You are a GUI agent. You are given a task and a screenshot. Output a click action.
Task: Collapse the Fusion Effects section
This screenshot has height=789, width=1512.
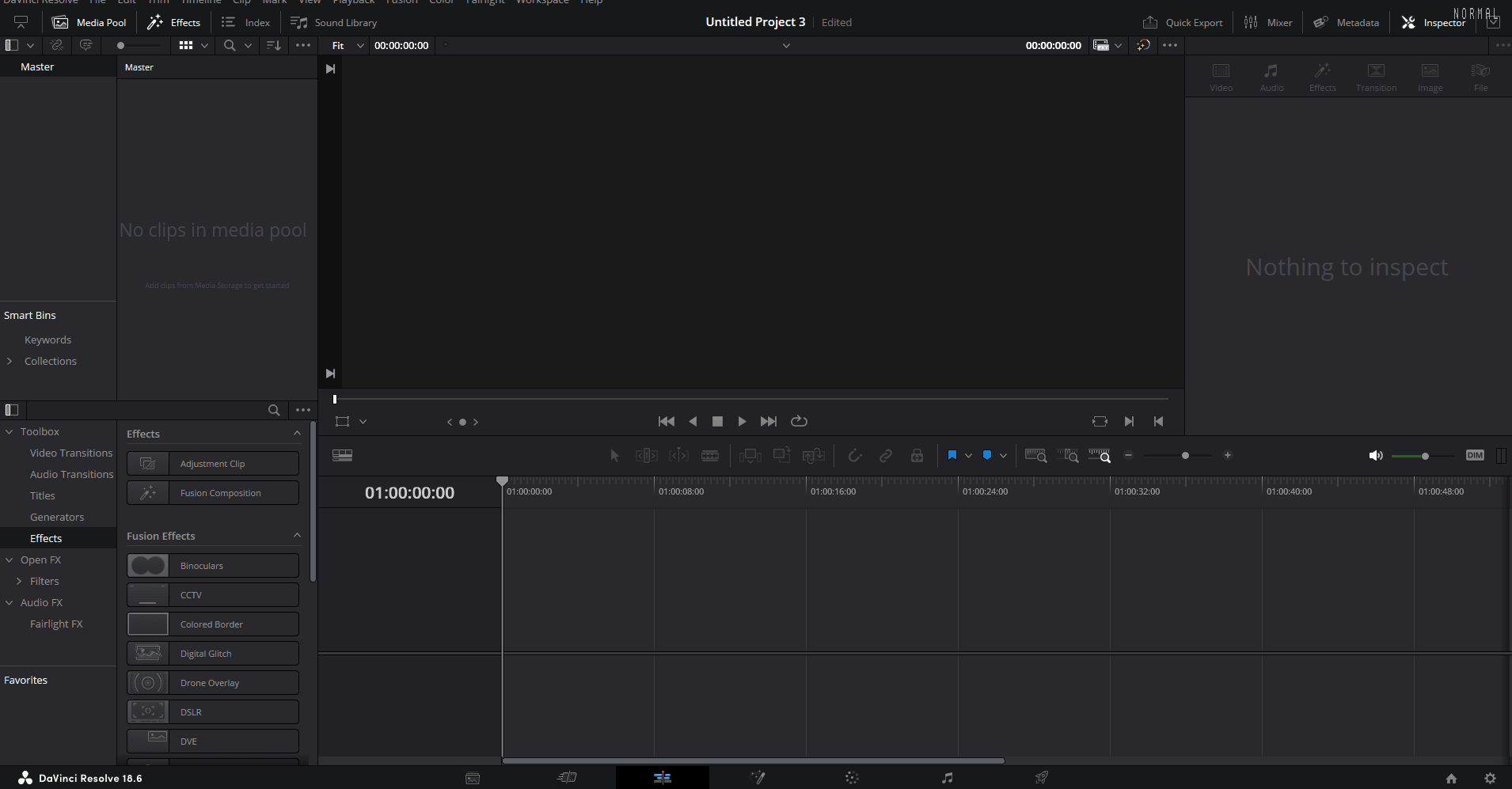pos(297,535)
